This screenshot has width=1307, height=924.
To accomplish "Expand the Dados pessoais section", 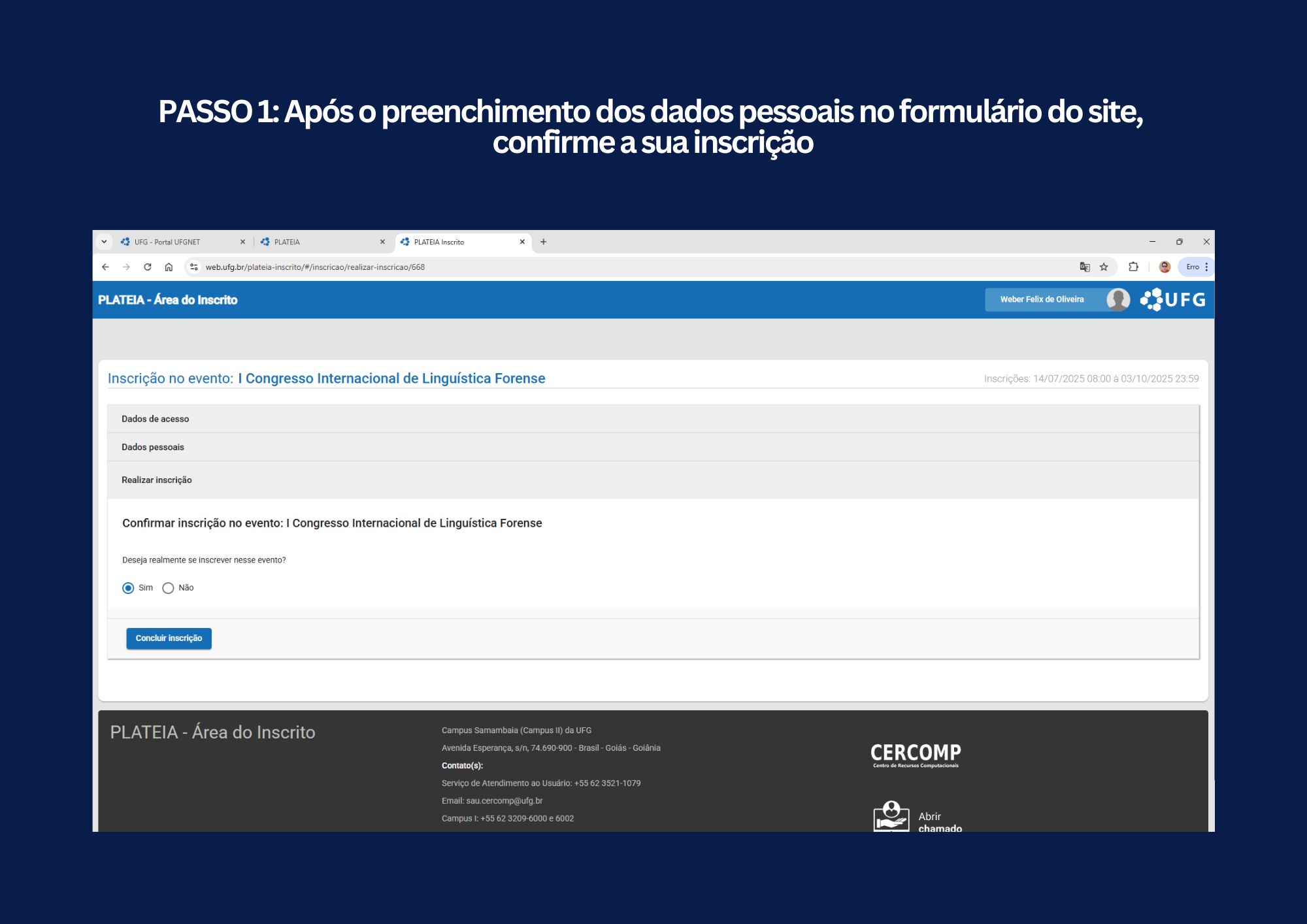I will pos(153,448).
